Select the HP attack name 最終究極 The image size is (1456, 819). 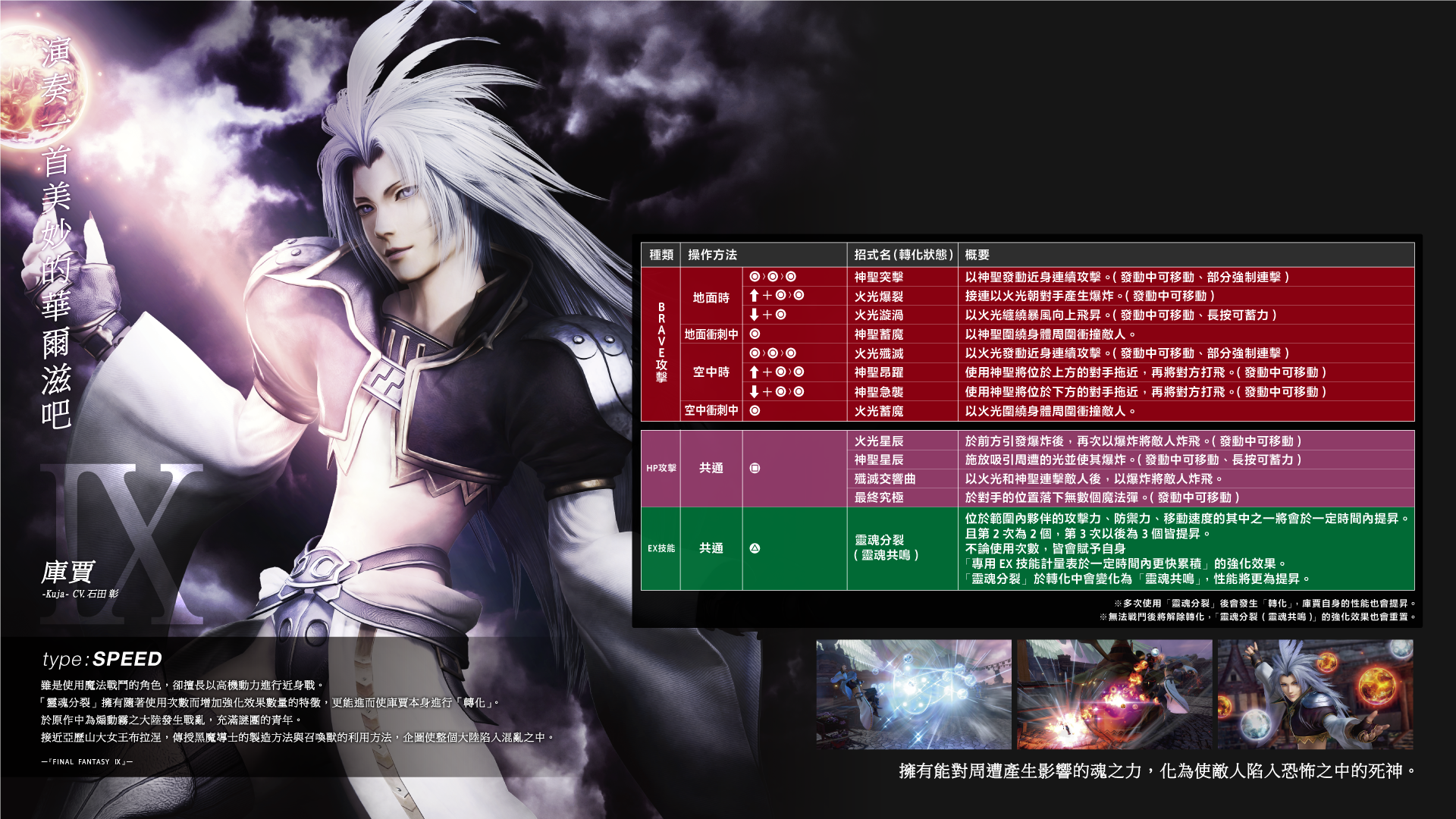879,497
